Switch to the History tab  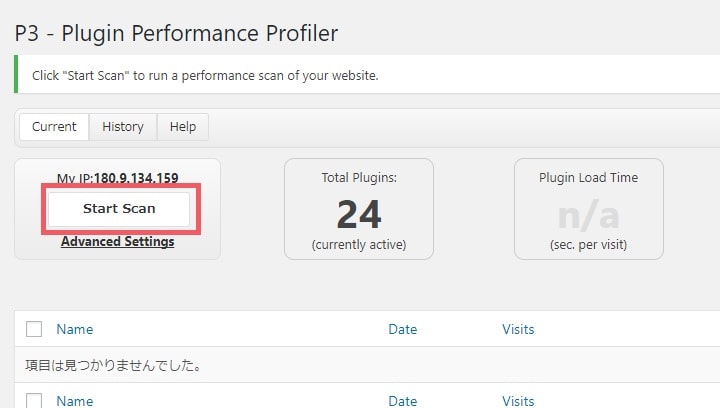pyautogui.click(x=123, y=127)
